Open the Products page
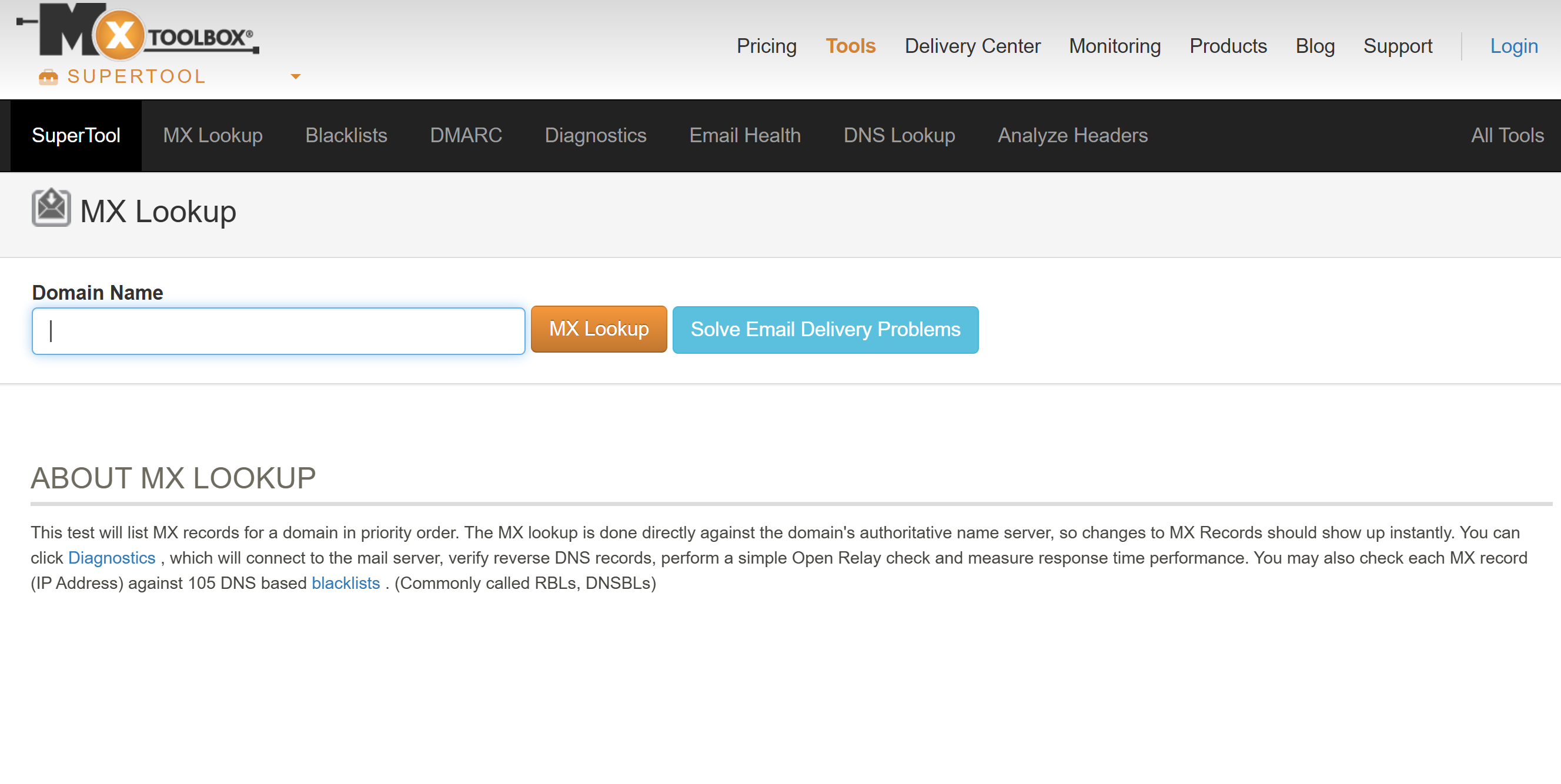Viewport: 1561px width, 784px height. (1228, 46)
